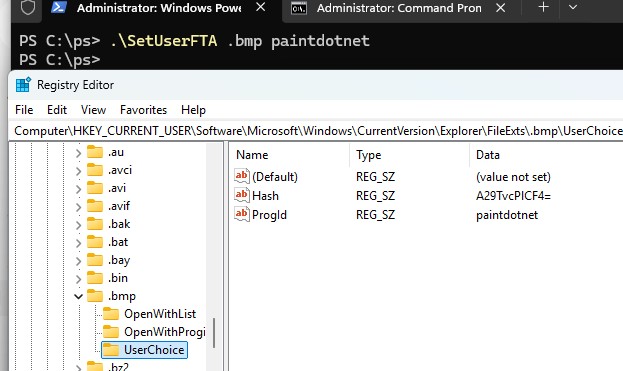Viewport: 623px width, 371px height.
Task: Open the Edit menu
Action: 57,110
